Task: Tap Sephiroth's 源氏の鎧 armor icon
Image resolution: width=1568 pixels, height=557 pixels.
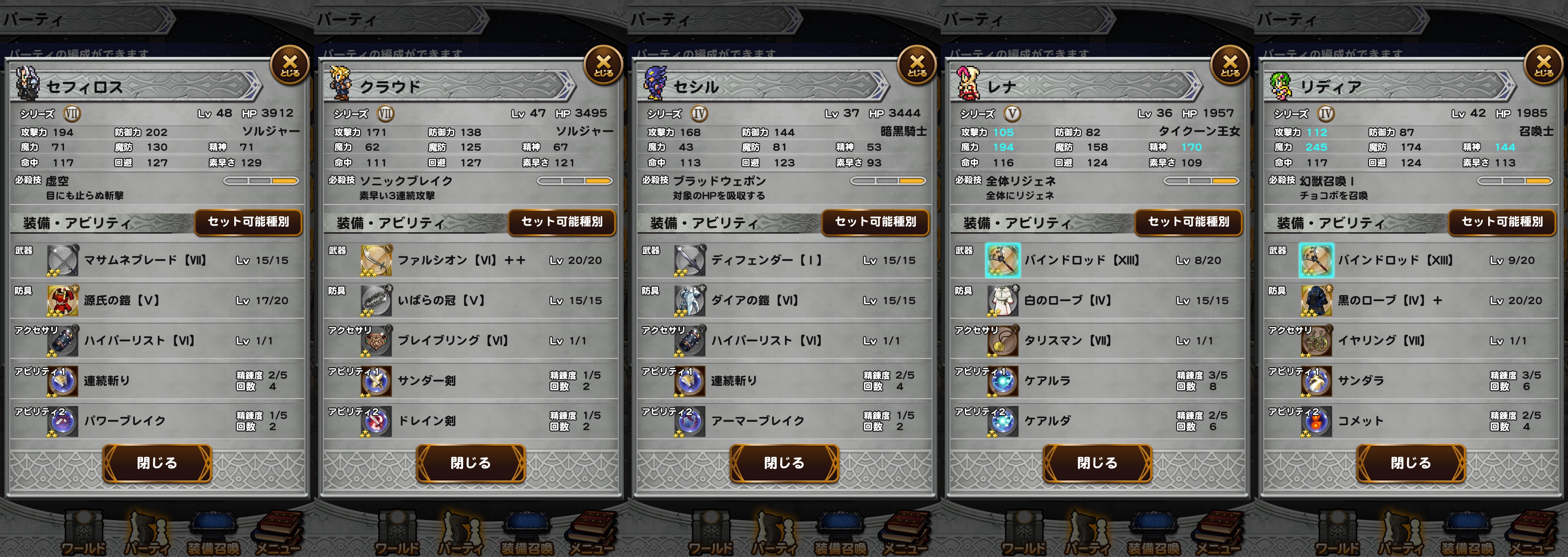Action: coord(63,301)
